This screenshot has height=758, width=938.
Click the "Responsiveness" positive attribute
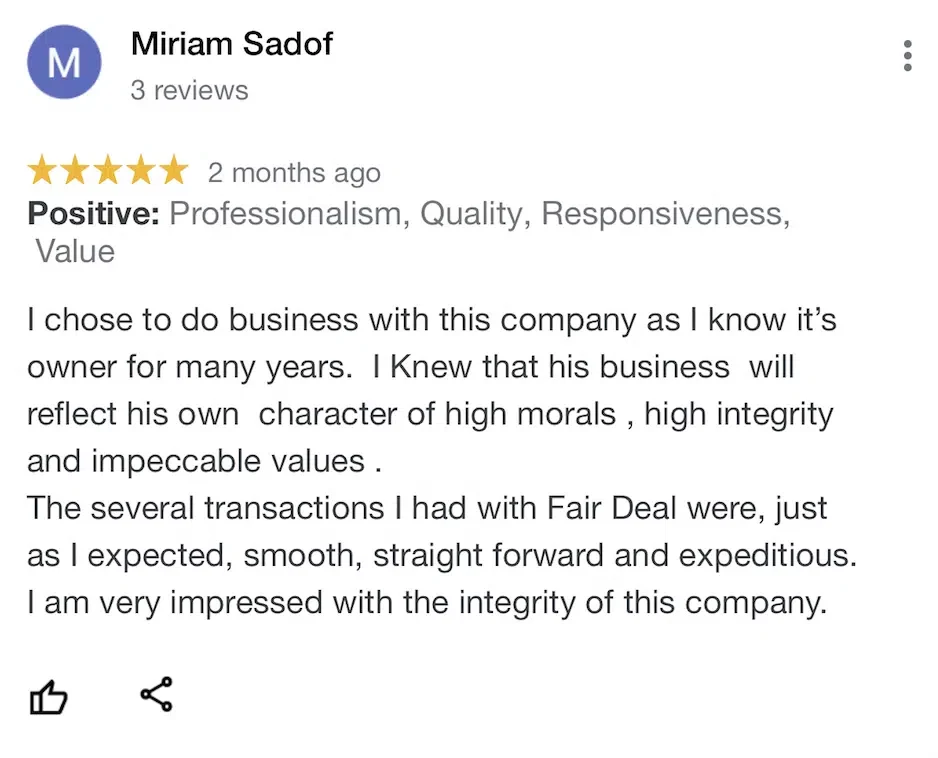coord(665,214)
